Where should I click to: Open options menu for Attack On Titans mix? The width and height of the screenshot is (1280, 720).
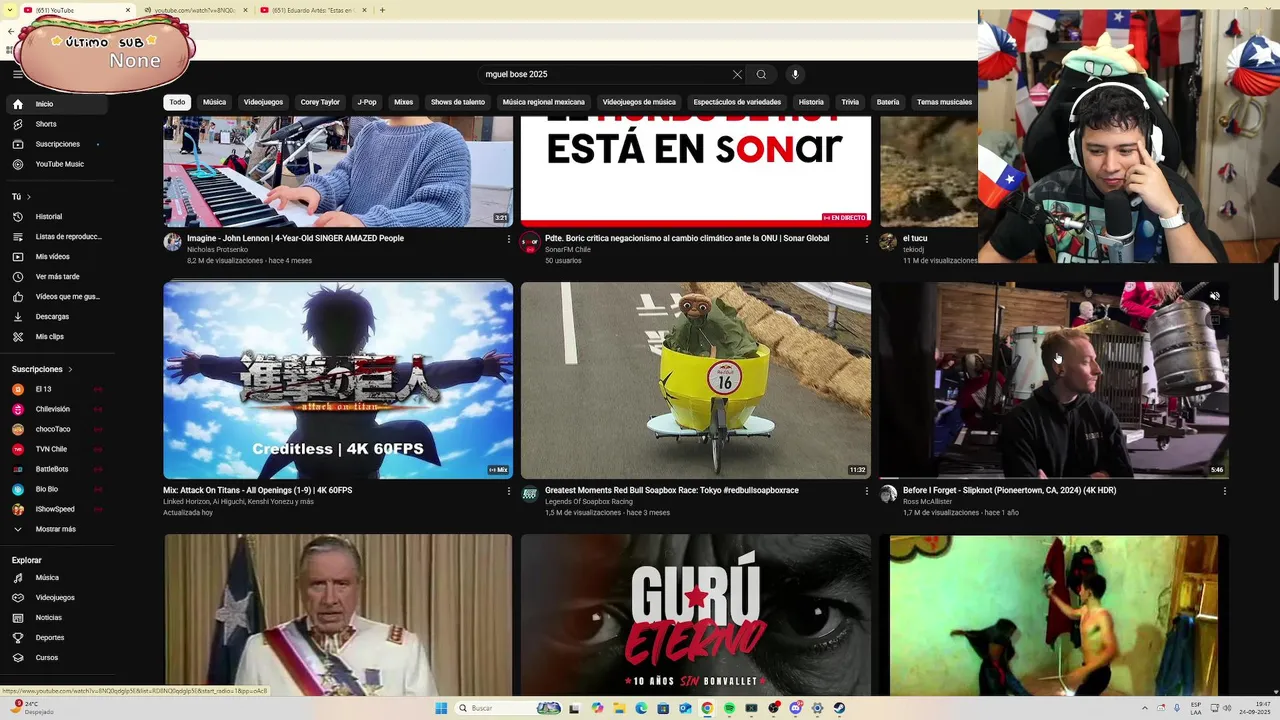coord(508,491)
